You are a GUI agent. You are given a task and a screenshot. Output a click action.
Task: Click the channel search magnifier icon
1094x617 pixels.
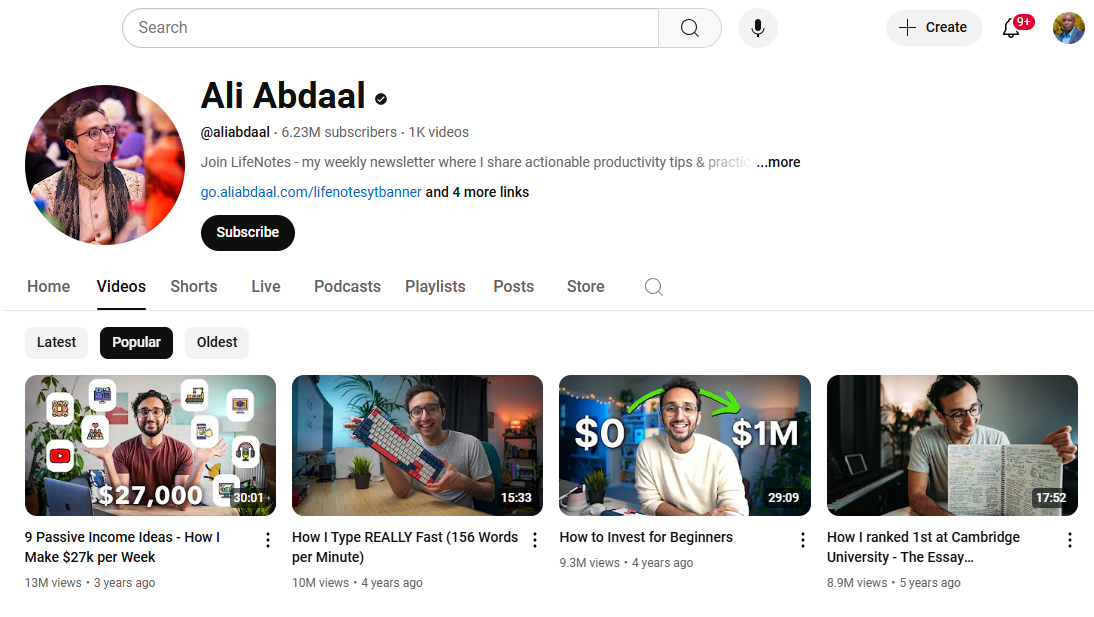point(653,287)
